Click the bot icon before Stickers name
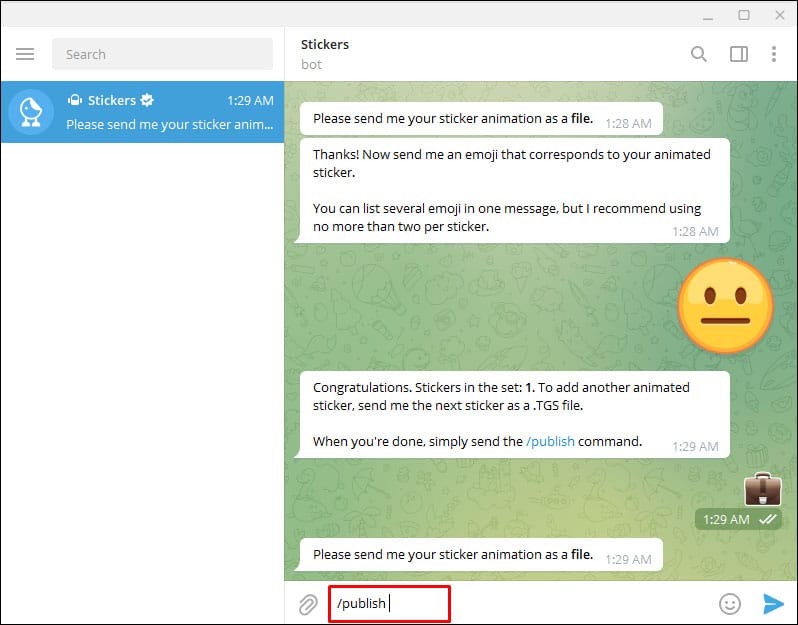 pos(75,100)
